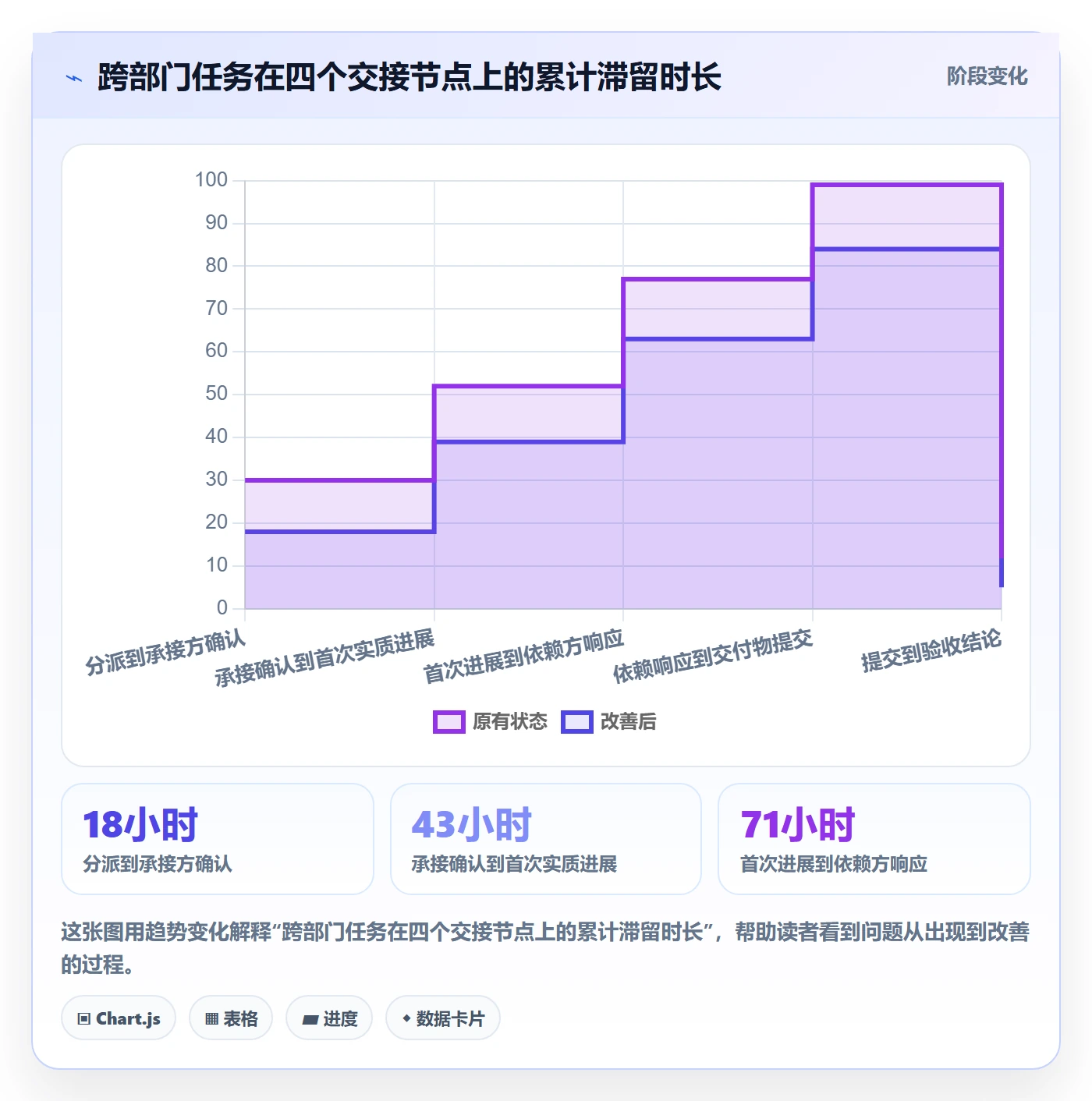Select the 表格 tag chip
Image resolution: width=1092 pixels, height=1101 pixels.
(231, 1018)
